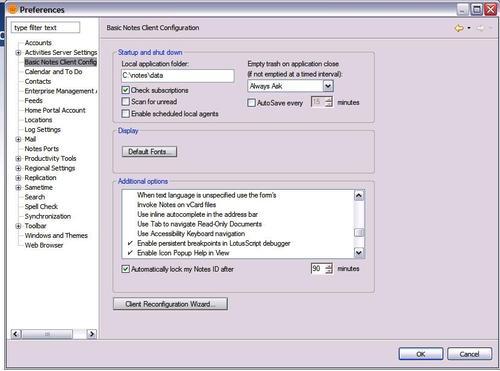
Task: Click the forward navigation arrow icon
Action: click(480, 28)
